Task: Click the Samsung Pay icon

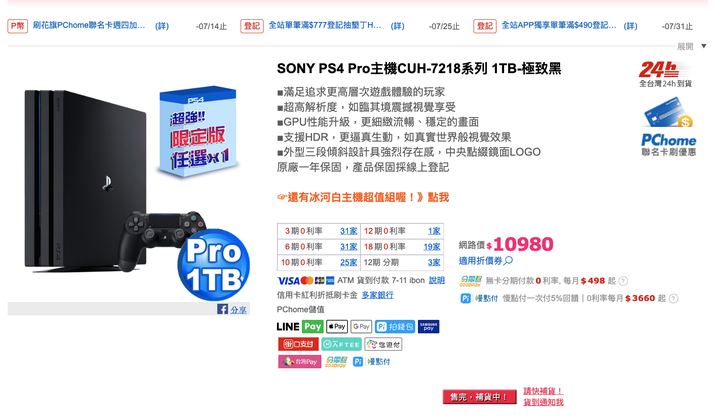Action: pos(428,327)
